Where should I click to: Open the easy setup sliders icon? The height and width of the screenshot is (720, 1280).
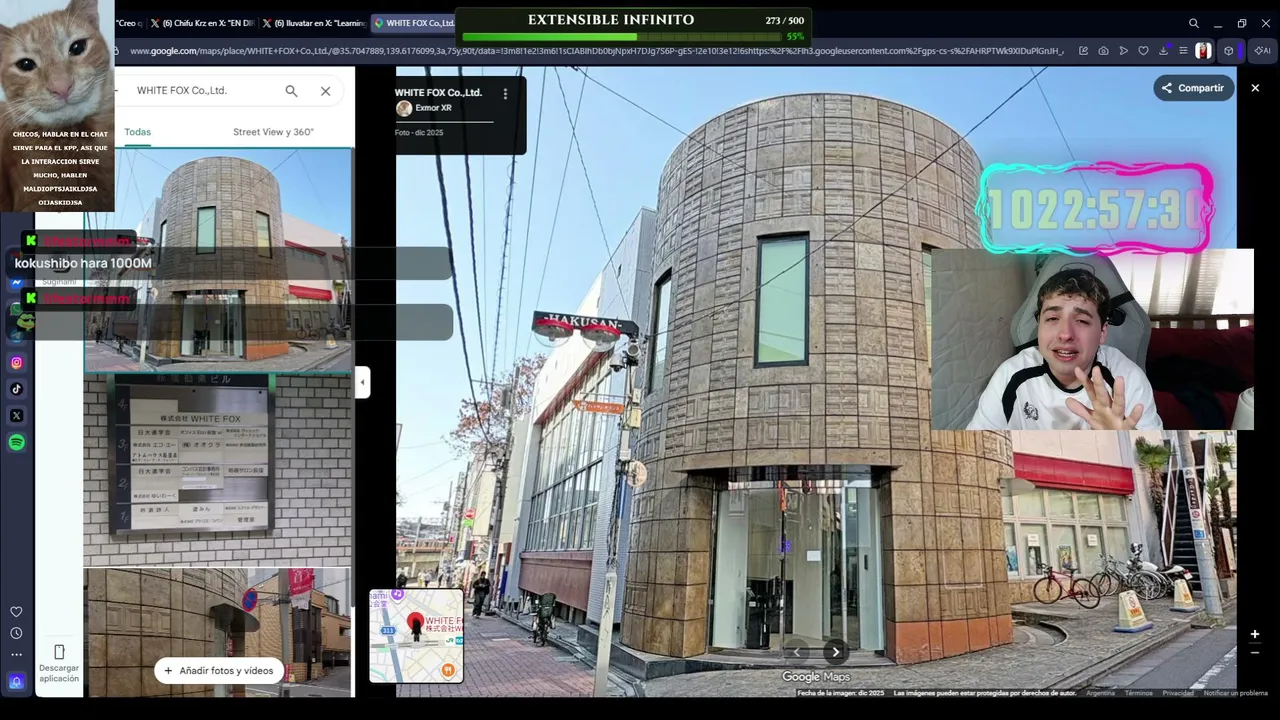point(1183,51)
